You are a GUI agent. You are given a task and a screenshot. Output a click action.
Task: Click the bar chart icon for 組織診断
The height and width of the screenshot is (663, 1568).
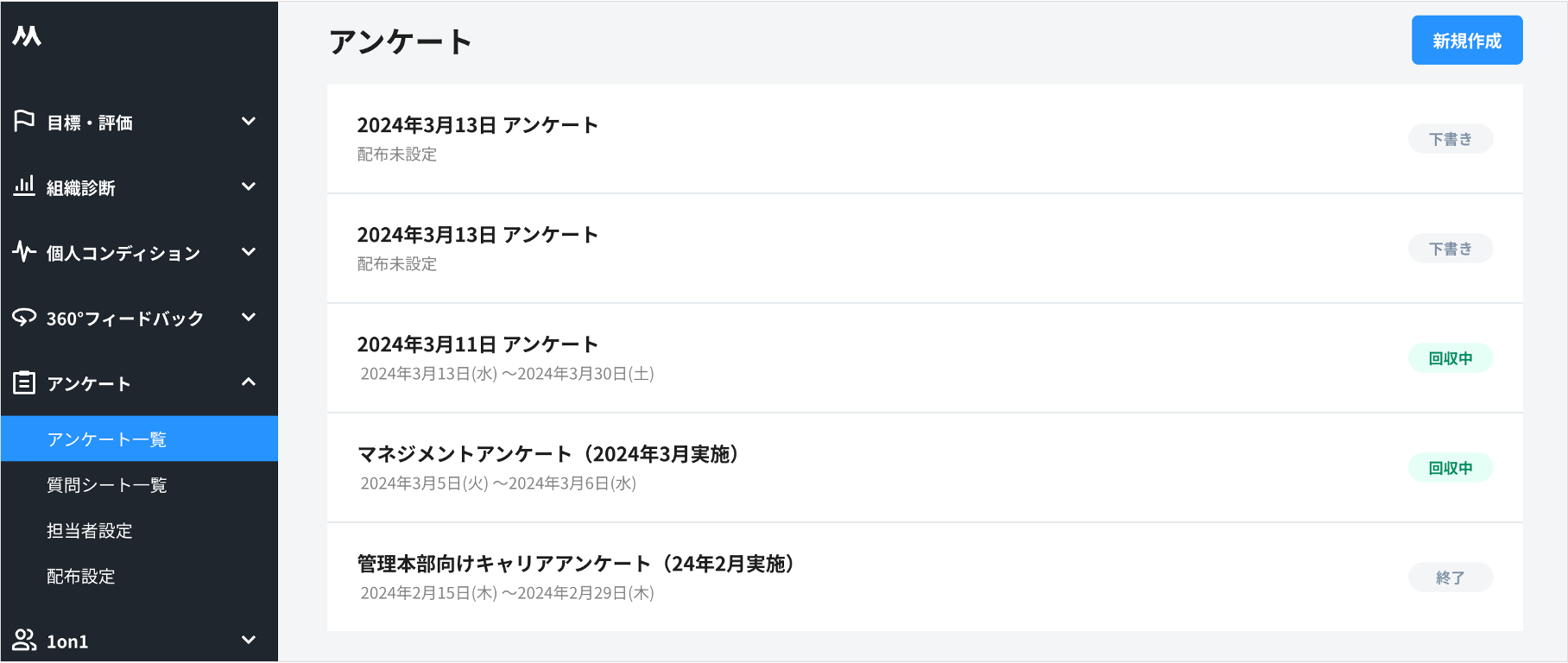coord(23,187)
